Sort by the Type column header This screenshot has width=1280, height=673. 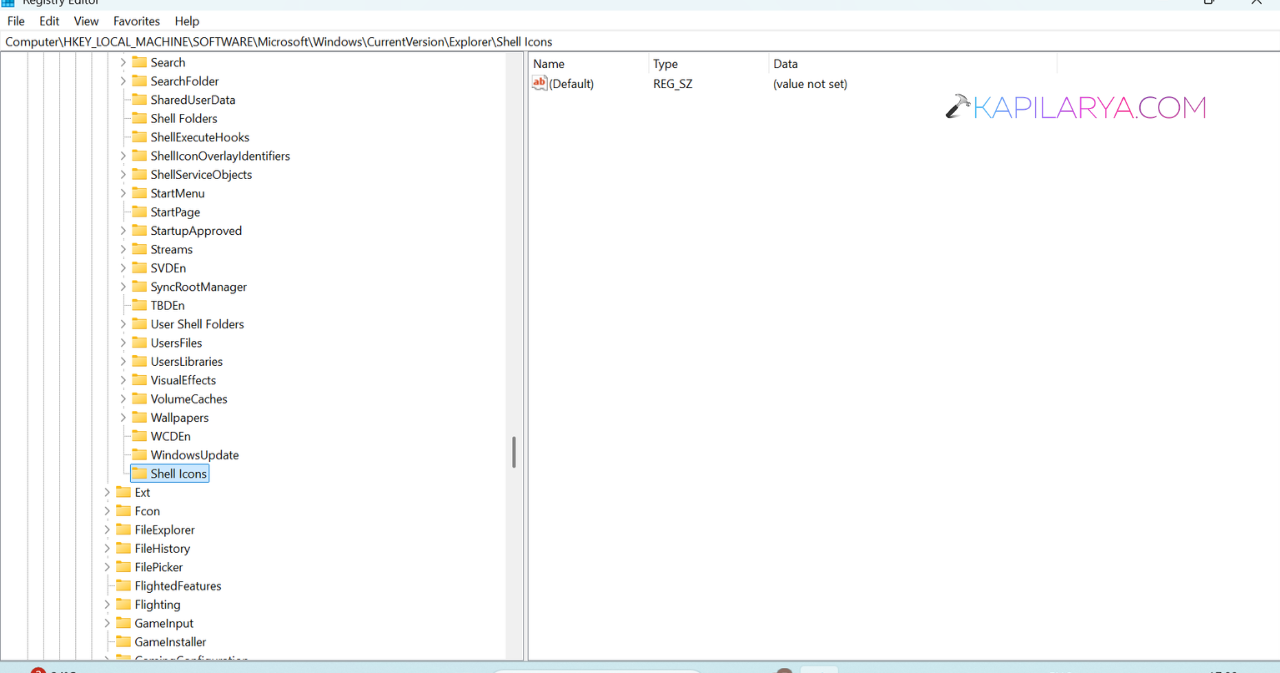click(x=709, y=64)
